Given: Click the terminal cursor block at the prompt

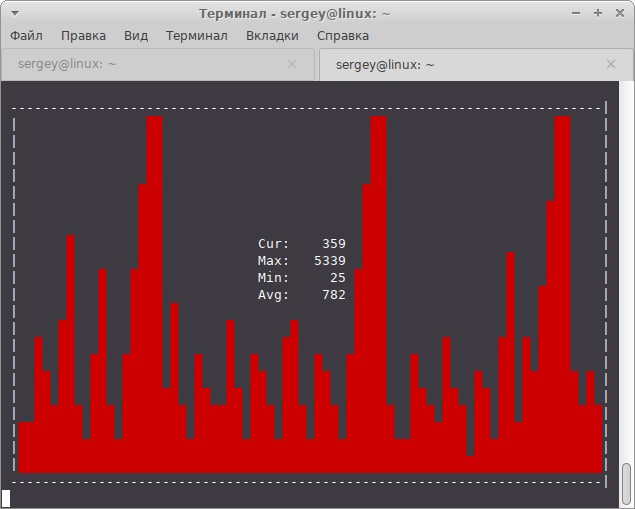Looking at the screenshot, I should [6, 498].
